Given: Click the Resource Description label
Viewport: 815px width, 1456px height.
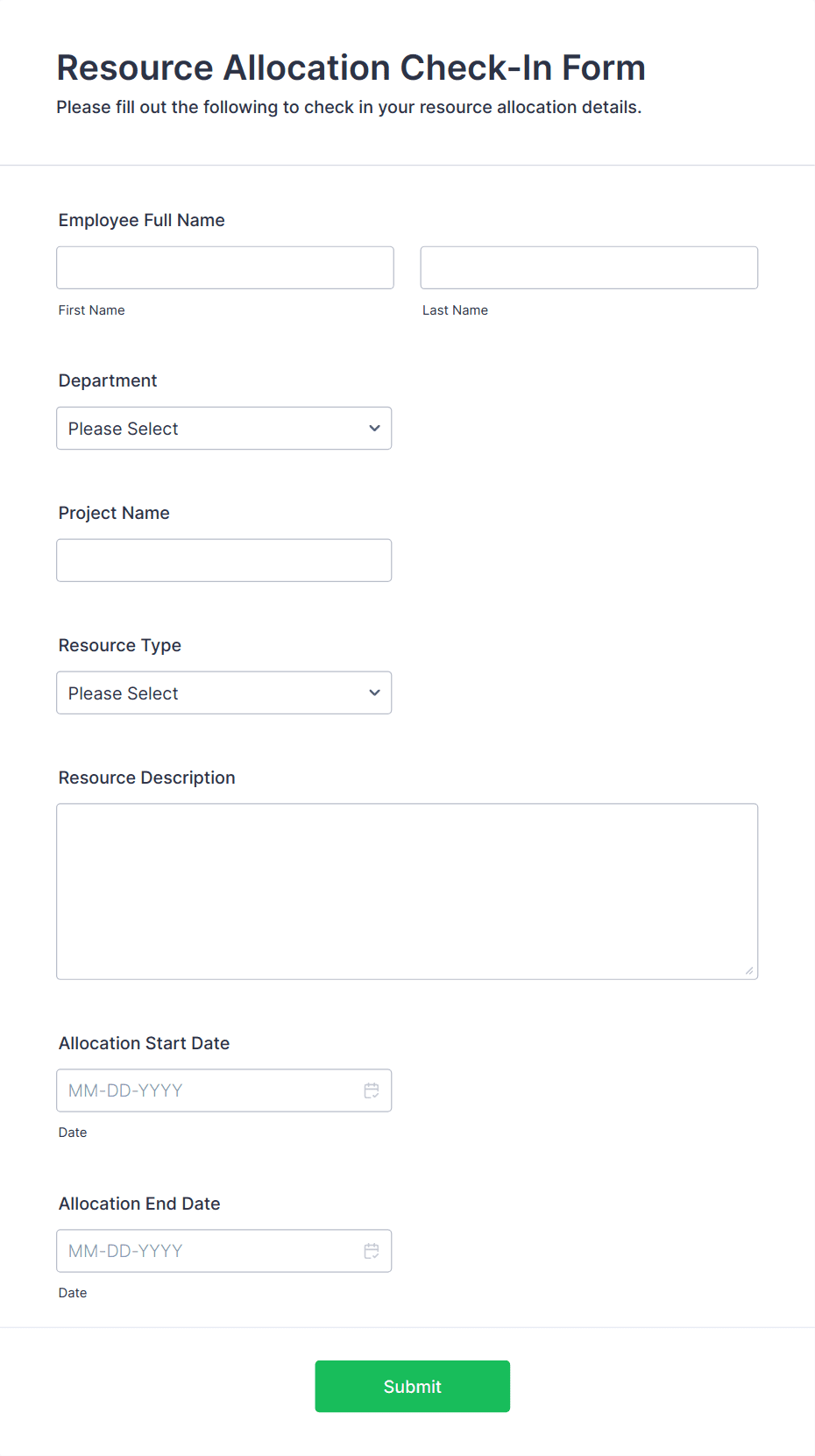Looking at the screenshot, I should point(147,778).
